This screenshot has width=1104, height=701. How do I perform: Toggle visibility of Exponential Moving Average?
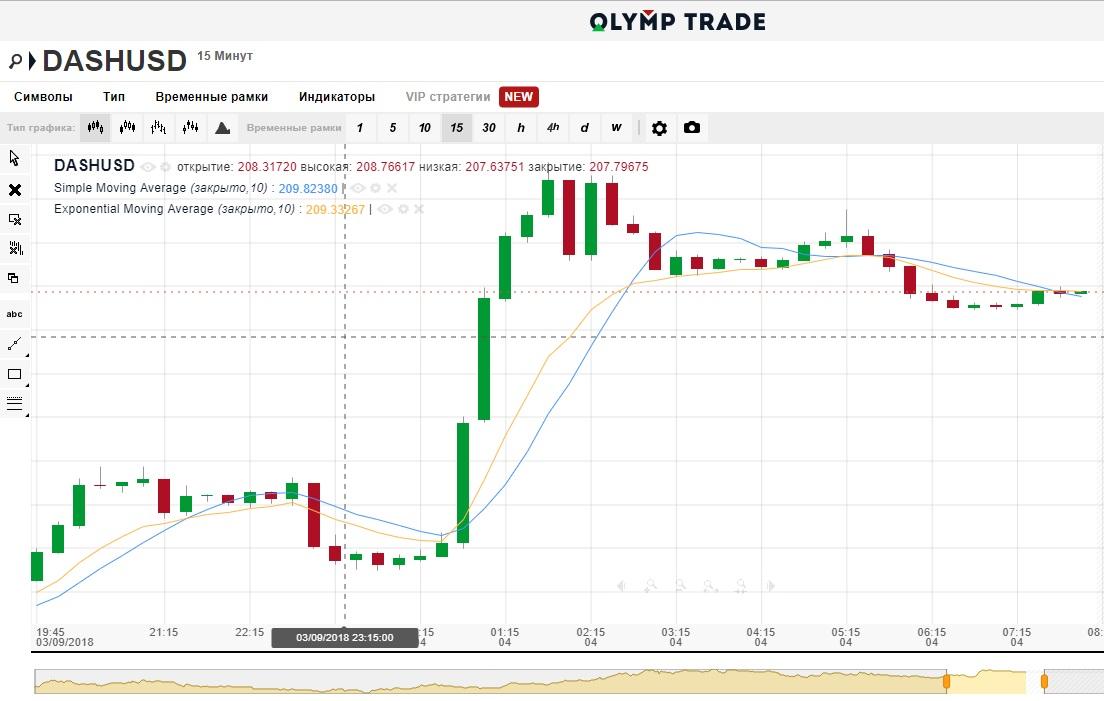click(384, 209)
